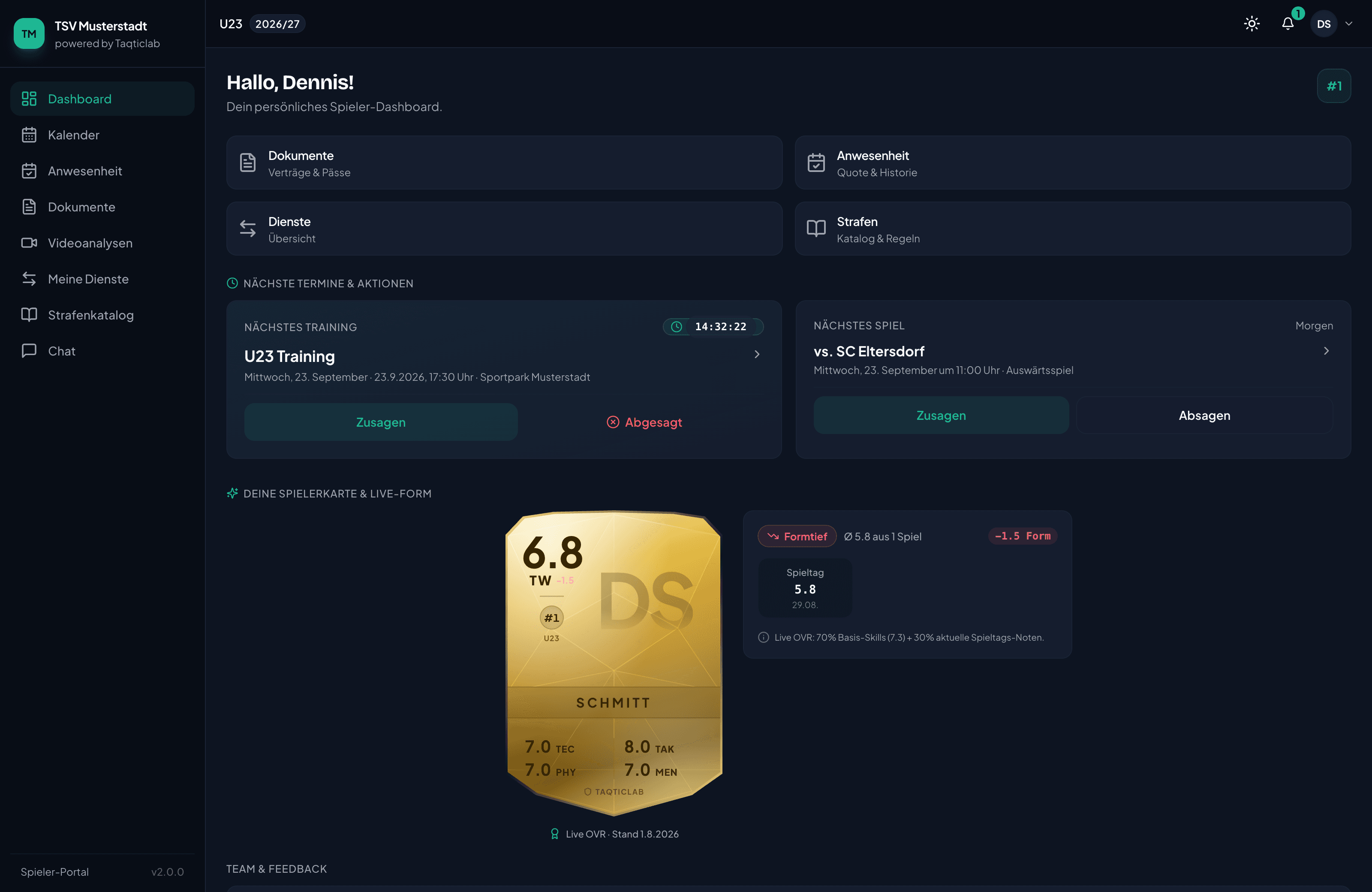
Task: Decline the match with Absagen
Action: 1204,415
